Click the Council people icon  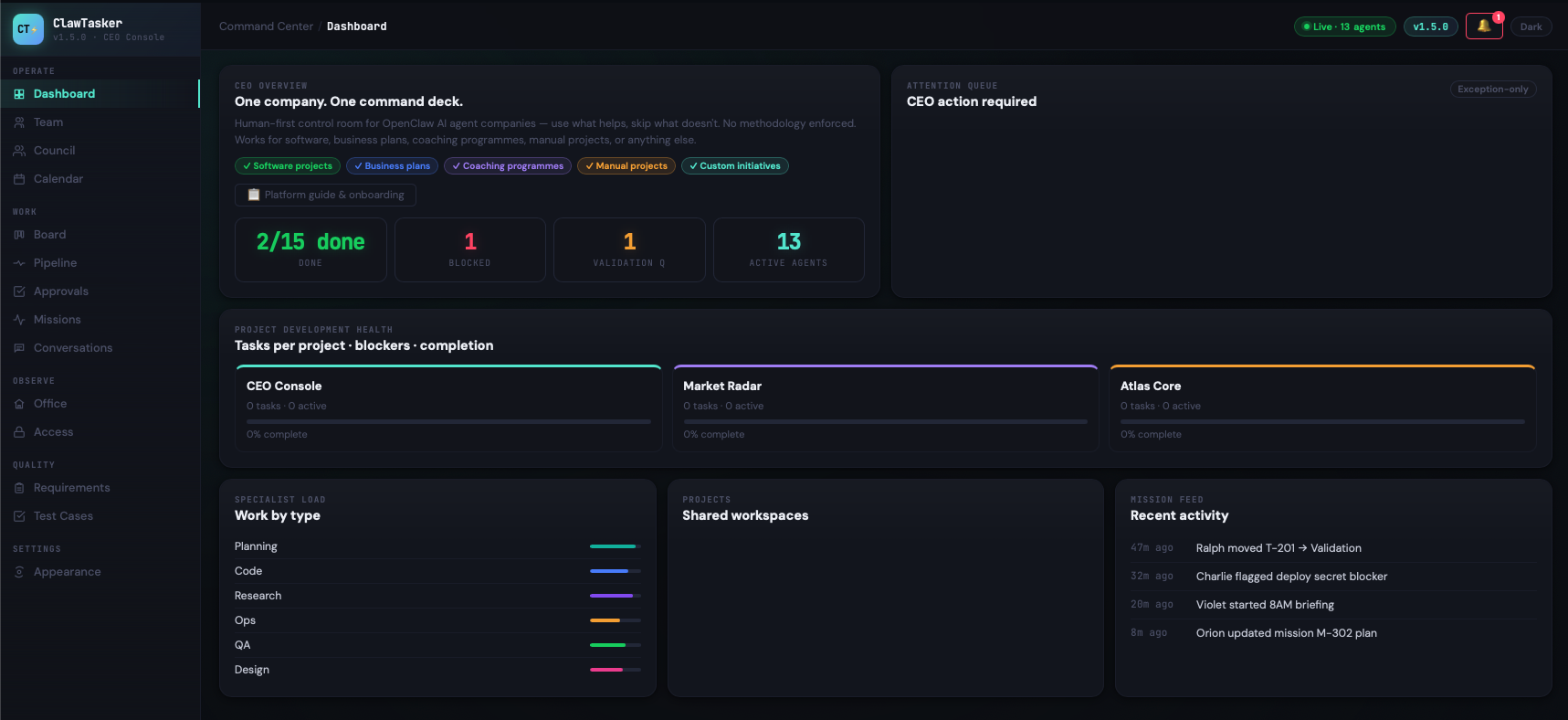19,151
